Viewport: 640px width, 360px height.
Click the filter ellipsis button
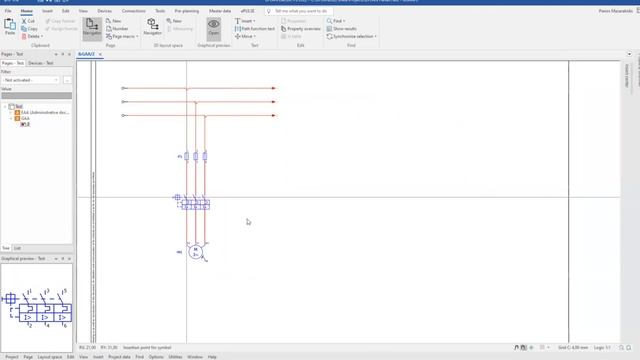(67, 80)
